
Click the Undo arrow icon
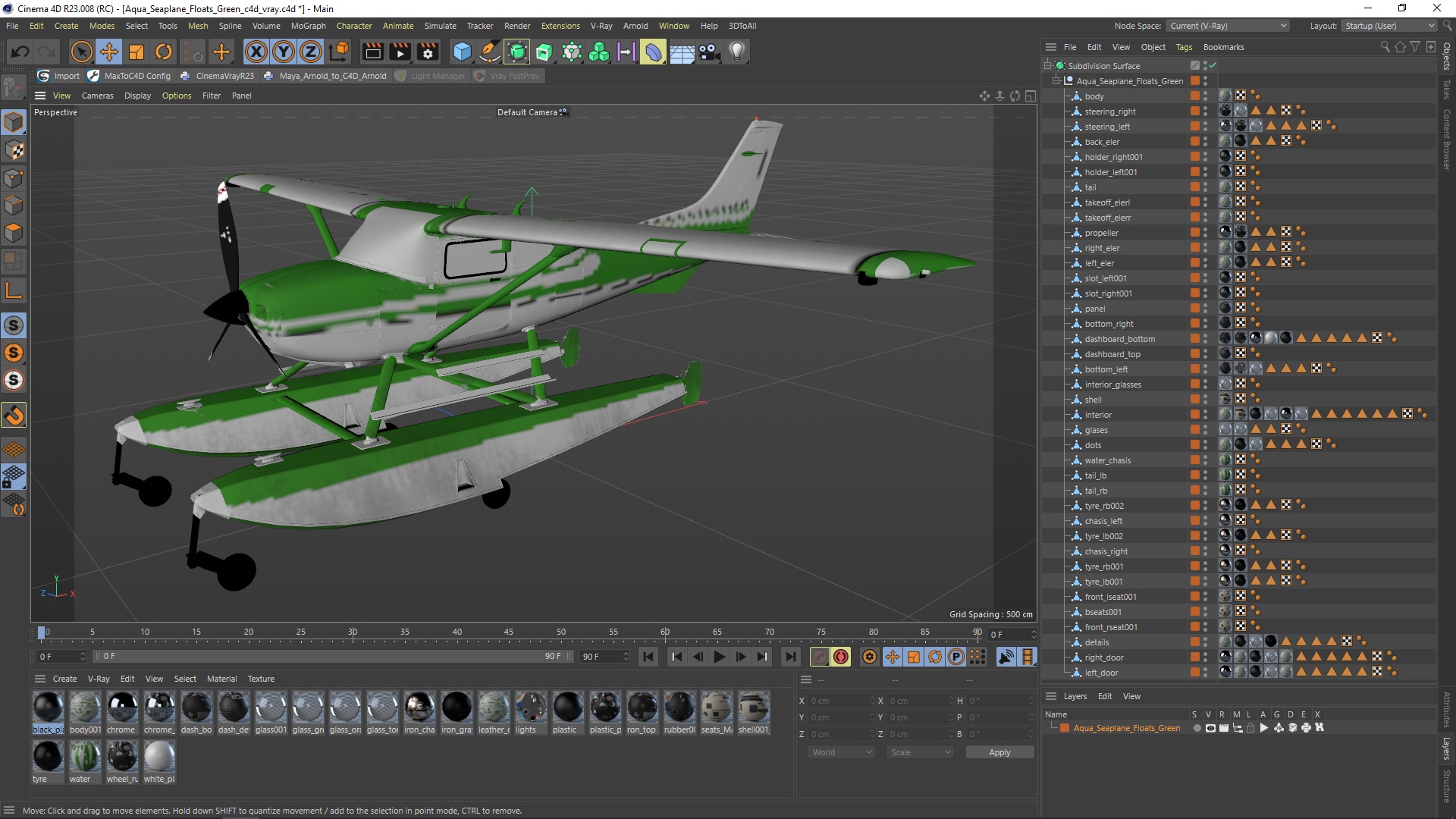pos(20,52)
